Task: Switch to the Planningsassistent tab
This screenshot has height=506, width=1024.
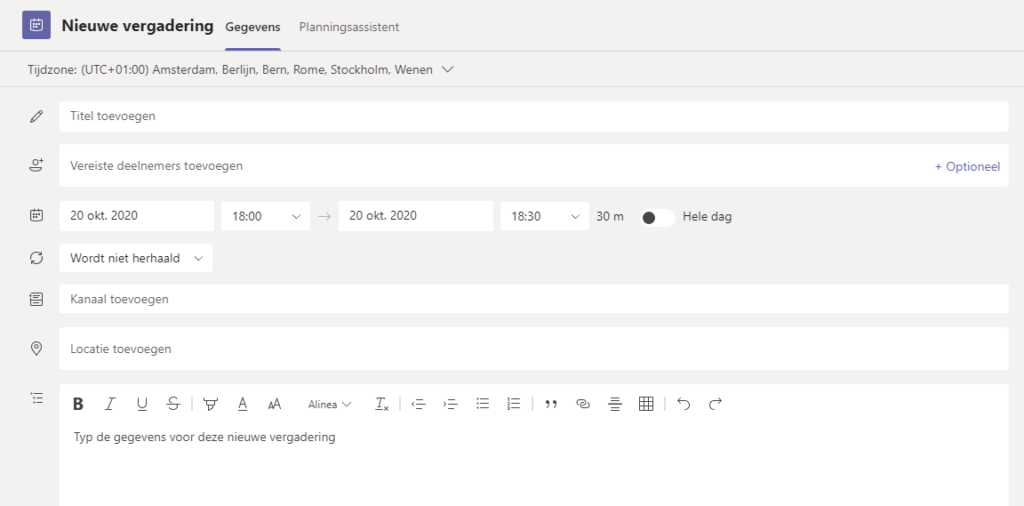Action: (349, 27)
